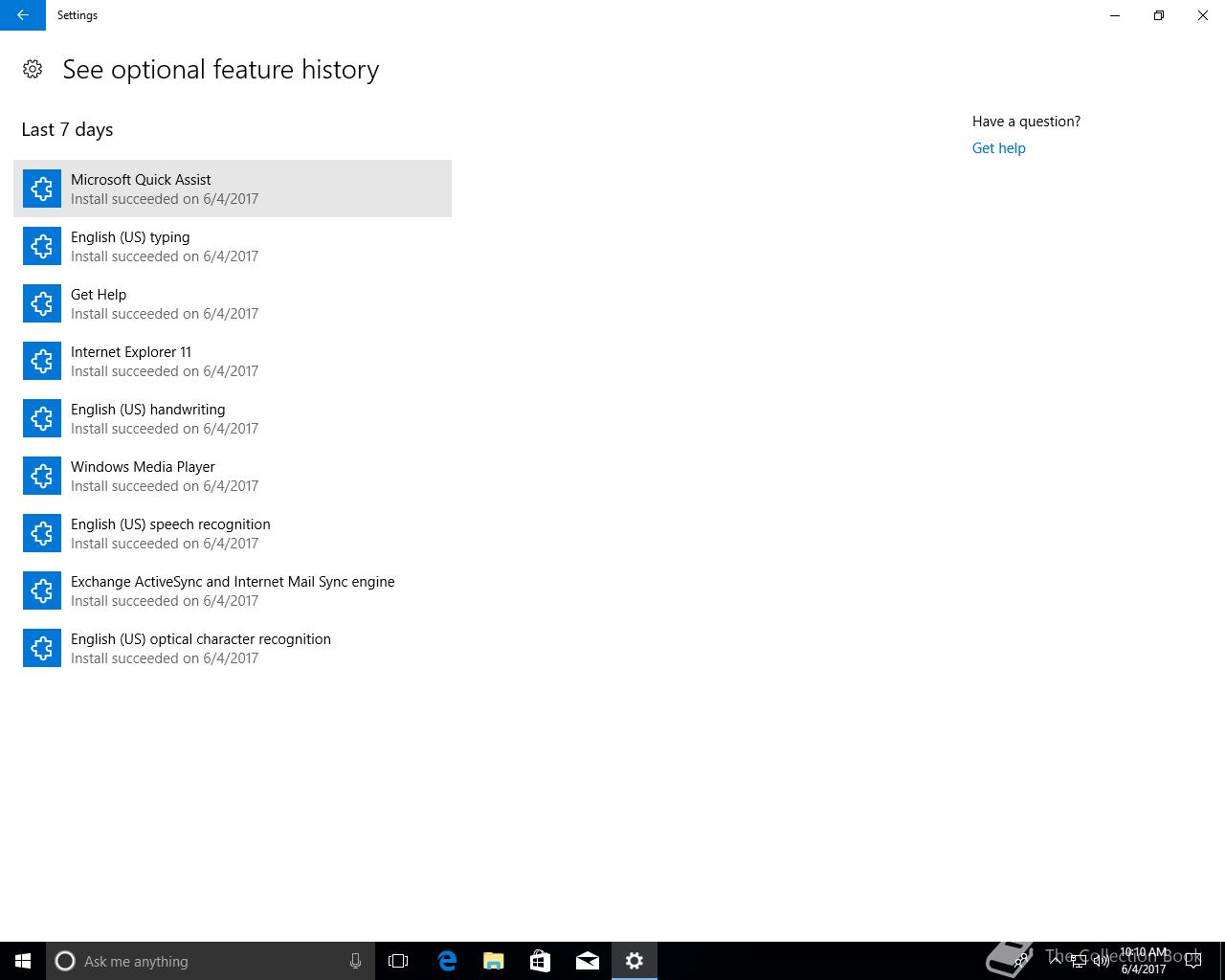Select English (US) speech recognition entry

(233, 533)
